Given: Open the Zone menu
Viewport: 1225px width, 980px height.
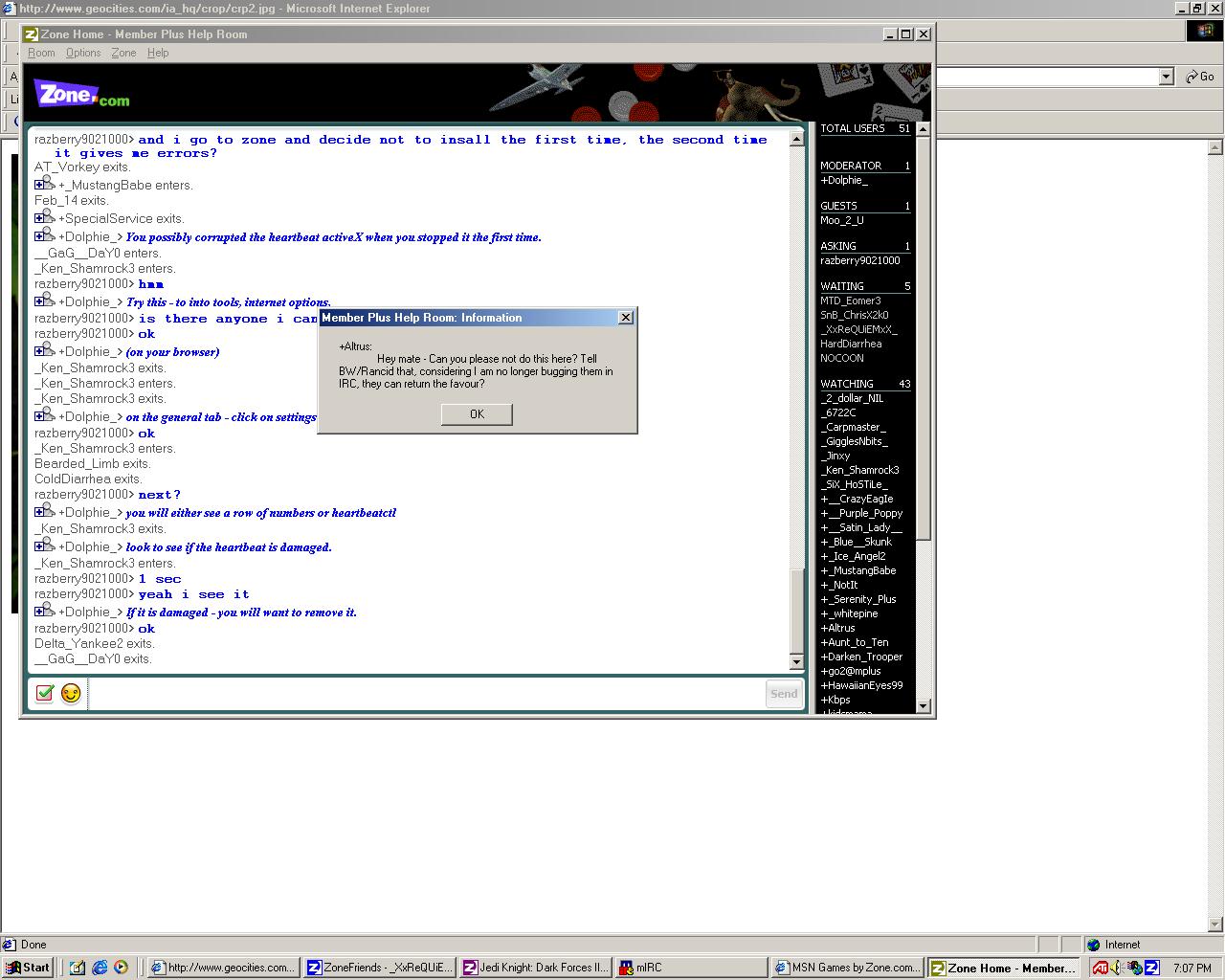Looking at the screenshot, I should 123,53.
